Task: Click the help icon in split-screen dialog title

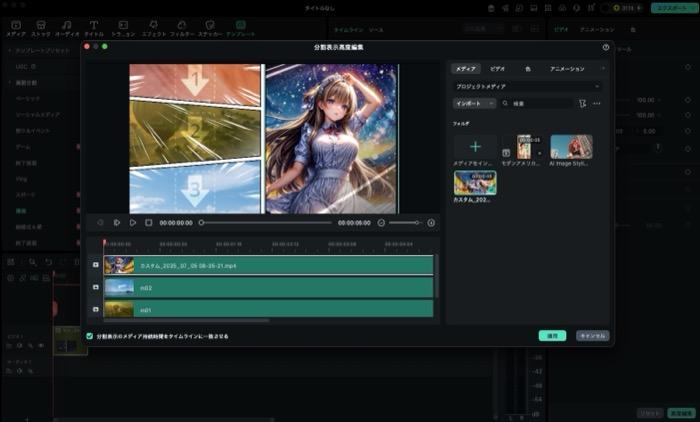Action: 605,47
